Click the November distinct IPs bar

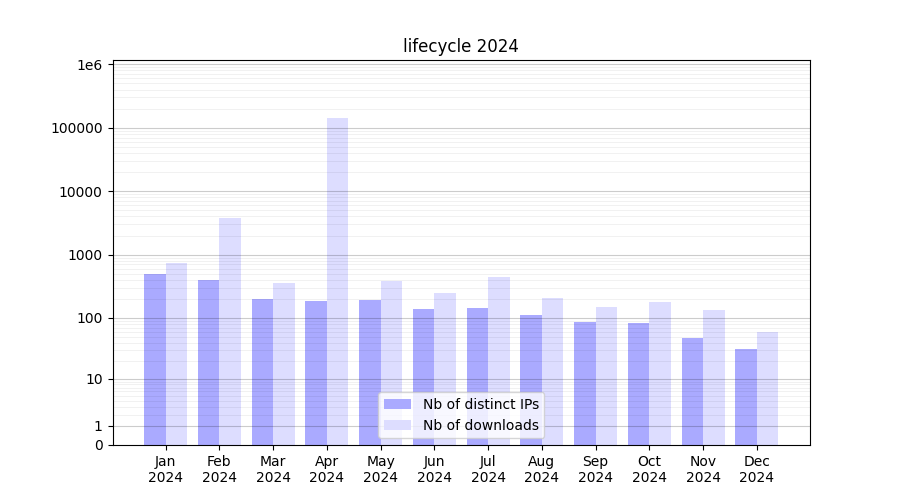coord(692,391)
